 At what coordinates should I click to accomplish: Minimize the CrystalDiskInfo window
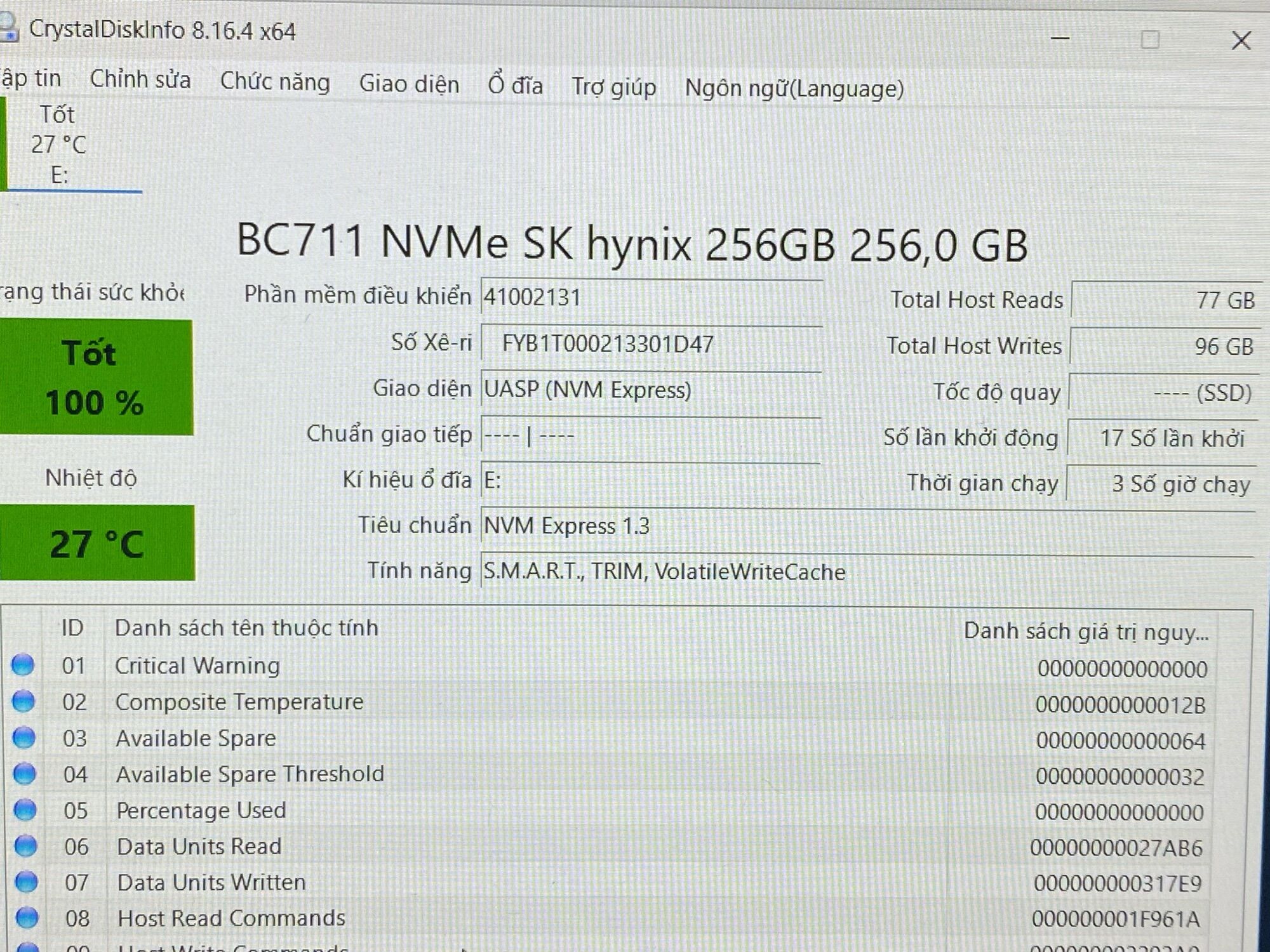(x=1060, y=38)
